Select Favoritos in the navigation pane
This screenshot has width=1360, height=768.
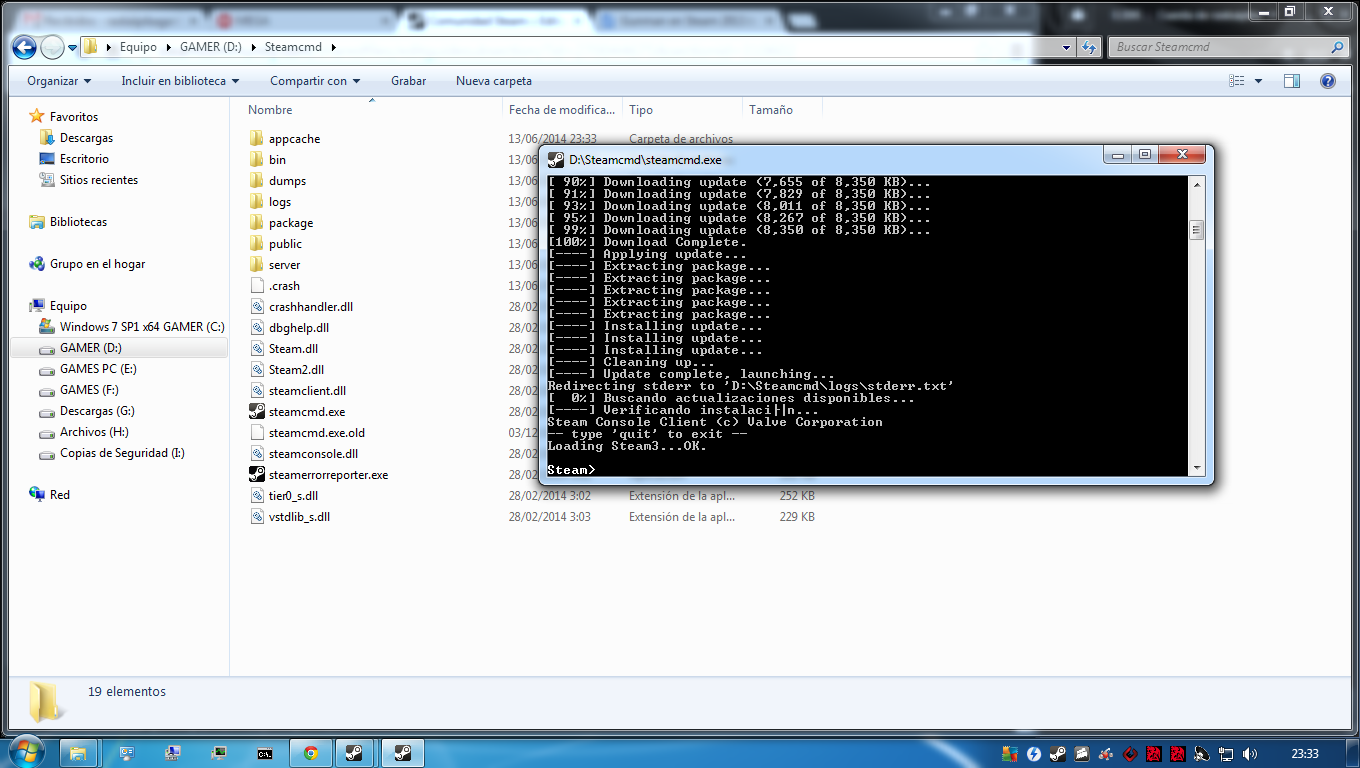[74, 117]
